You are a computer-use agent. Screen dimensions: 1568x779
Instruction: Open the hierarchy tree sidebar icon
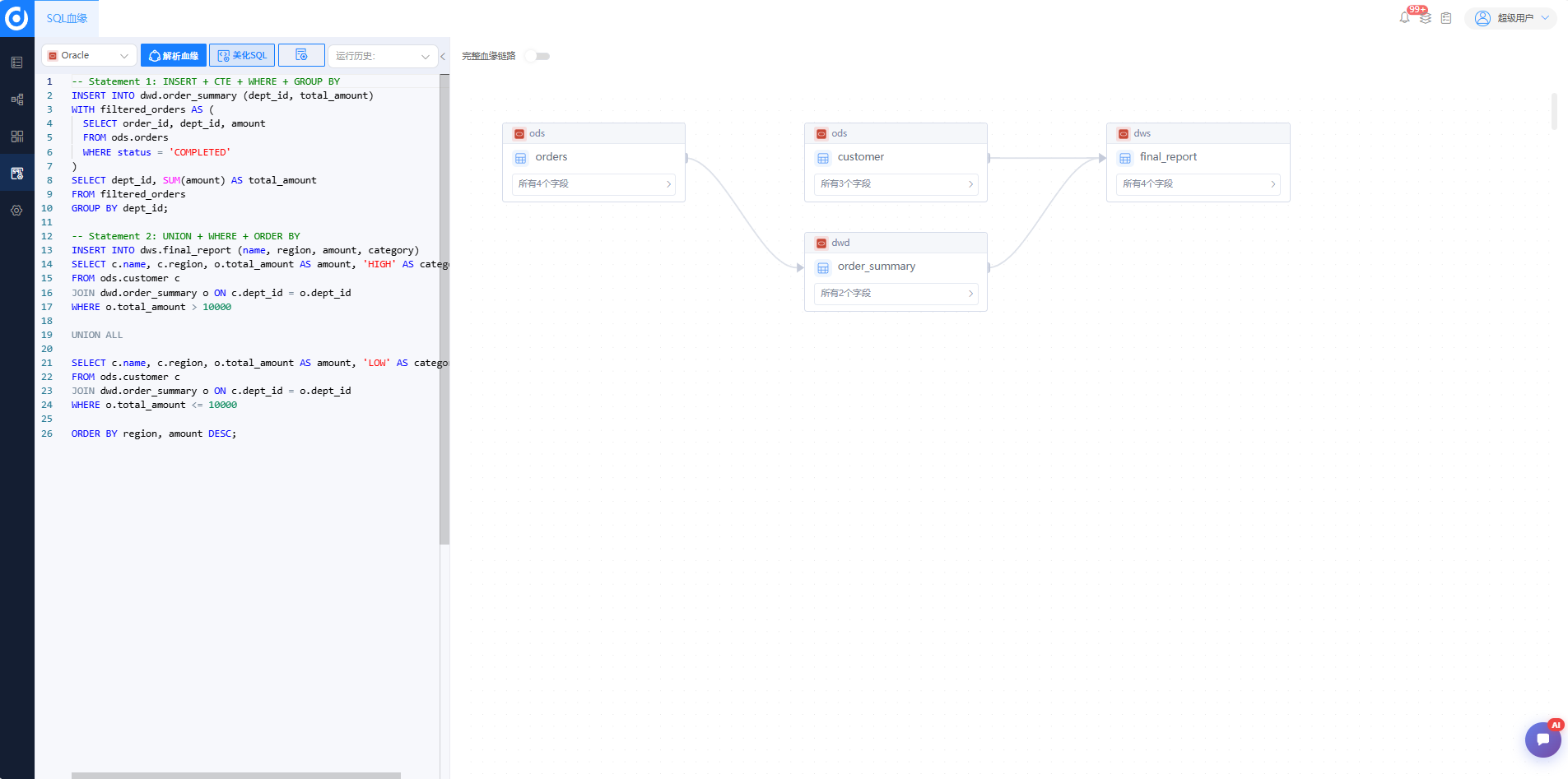click(16, 100)
